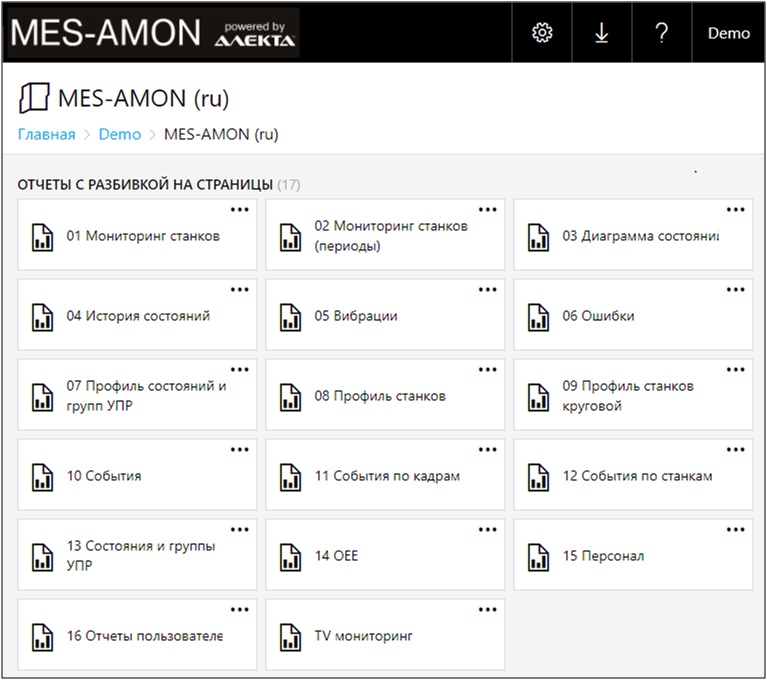The height and width of the screenshot is (680, 767).
Task: Click the ОТЧЕТЫ С РАЗБИВКОЙ НА СТРАНИЦЫ heading
Action: (145, 185)
